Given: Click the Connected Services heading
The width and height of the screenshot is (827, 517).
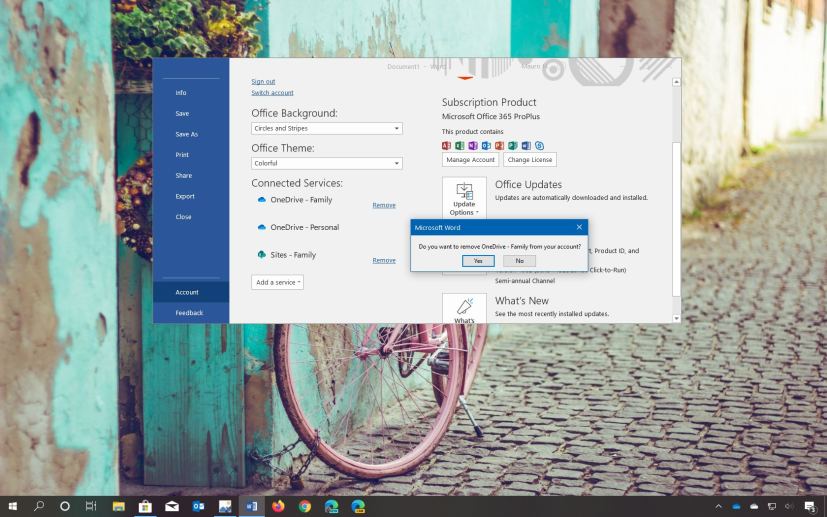Looking at the screenshot, I should 297,183.
